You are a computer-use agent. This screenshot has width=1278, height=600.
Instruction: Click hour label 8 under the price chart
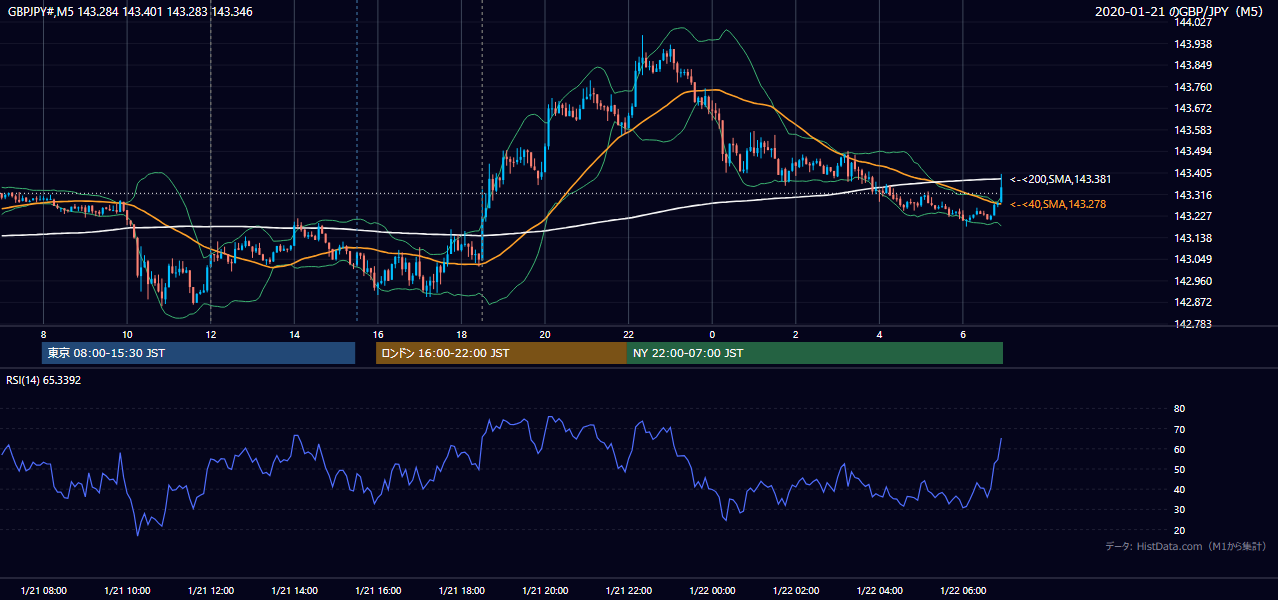[x=43, y=334]
